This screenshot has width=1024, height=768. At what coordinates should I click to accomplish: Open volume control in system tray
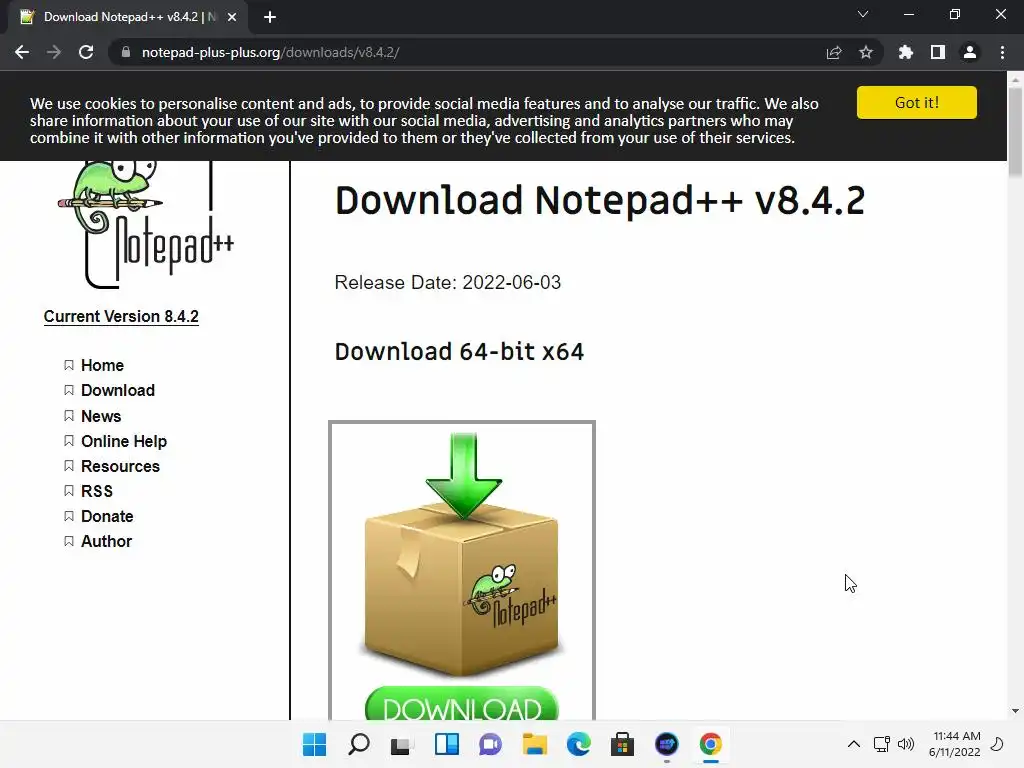[906, 744]
